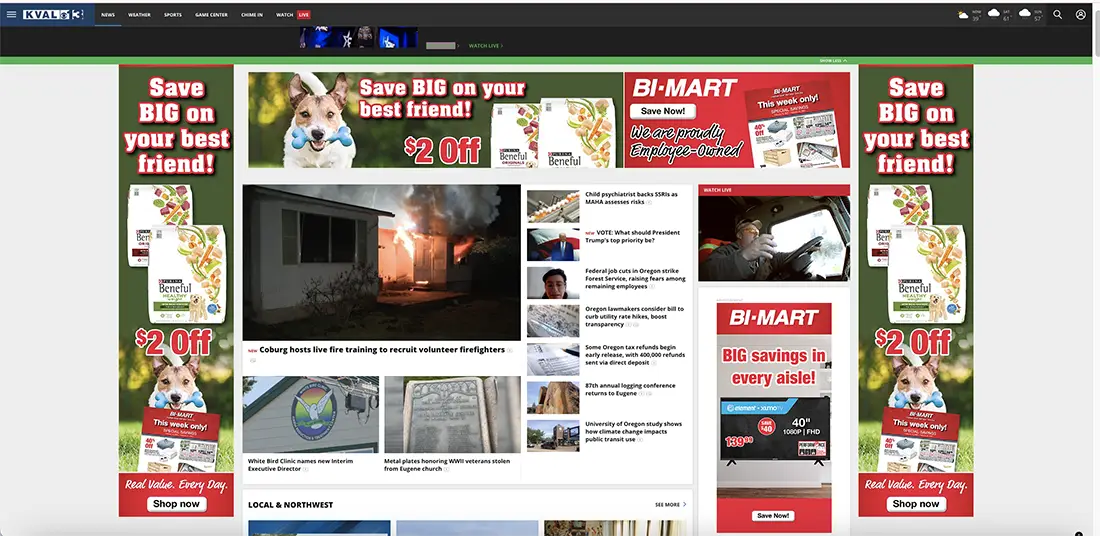The width and height of the screenshot is (1100, 536).
Task: Open the Chime In menu item
Action: pos(252,15)
